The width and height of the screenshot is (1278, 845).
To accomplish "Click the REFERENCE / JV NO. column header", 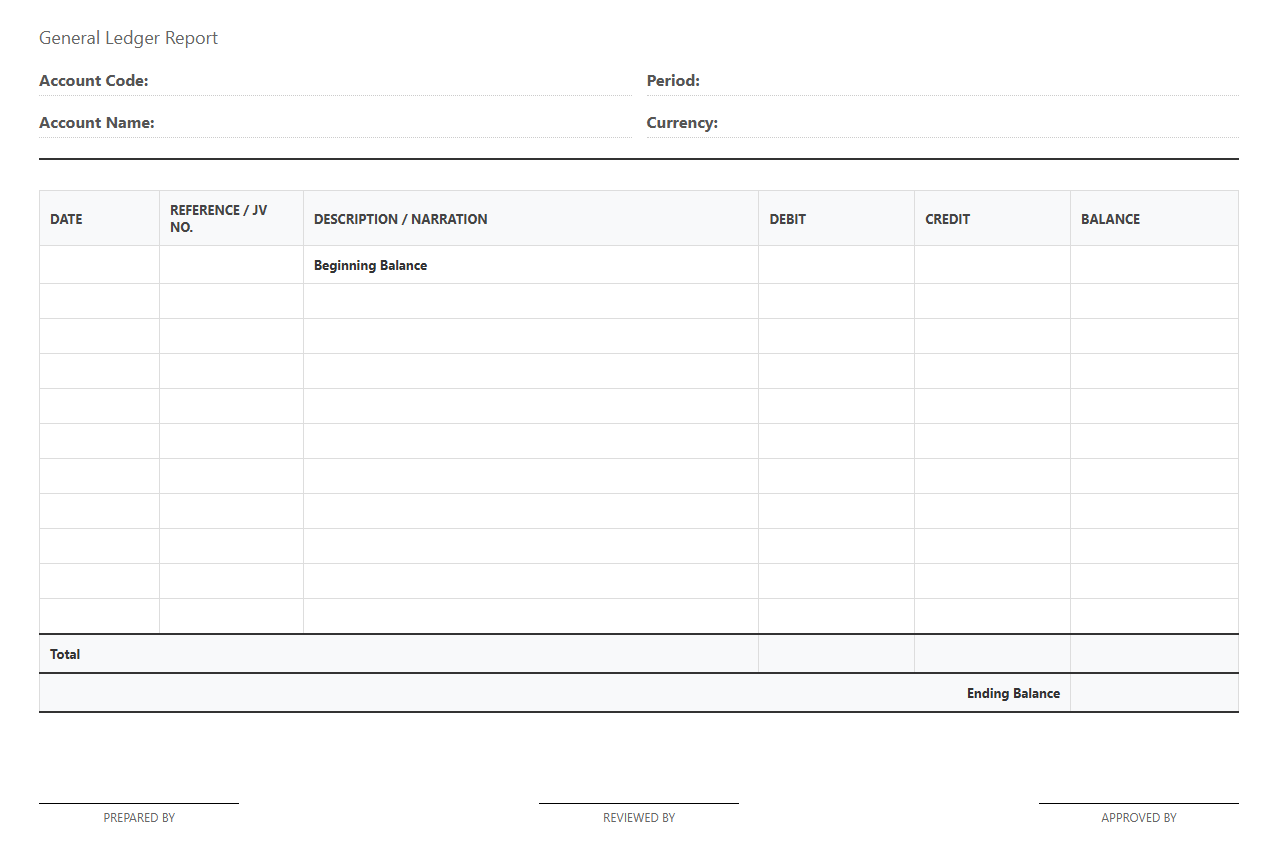I will (231, 219).
